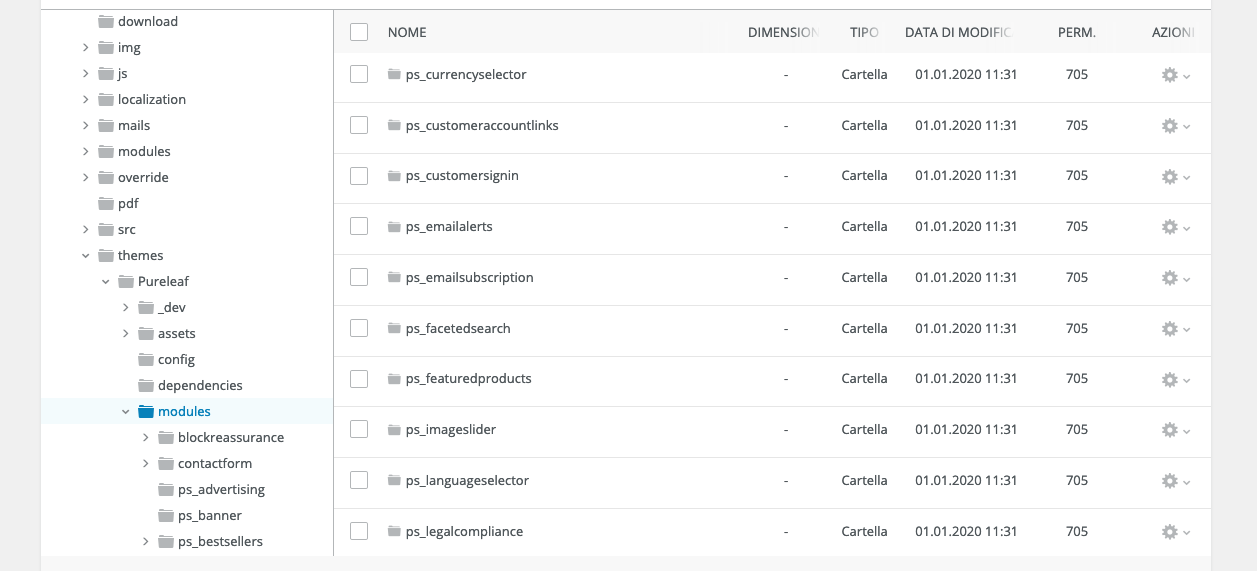The height and width of the screenshot is (571, 1257).
Task: Select ps_banner in the folder tree
Action: [209, 515]
